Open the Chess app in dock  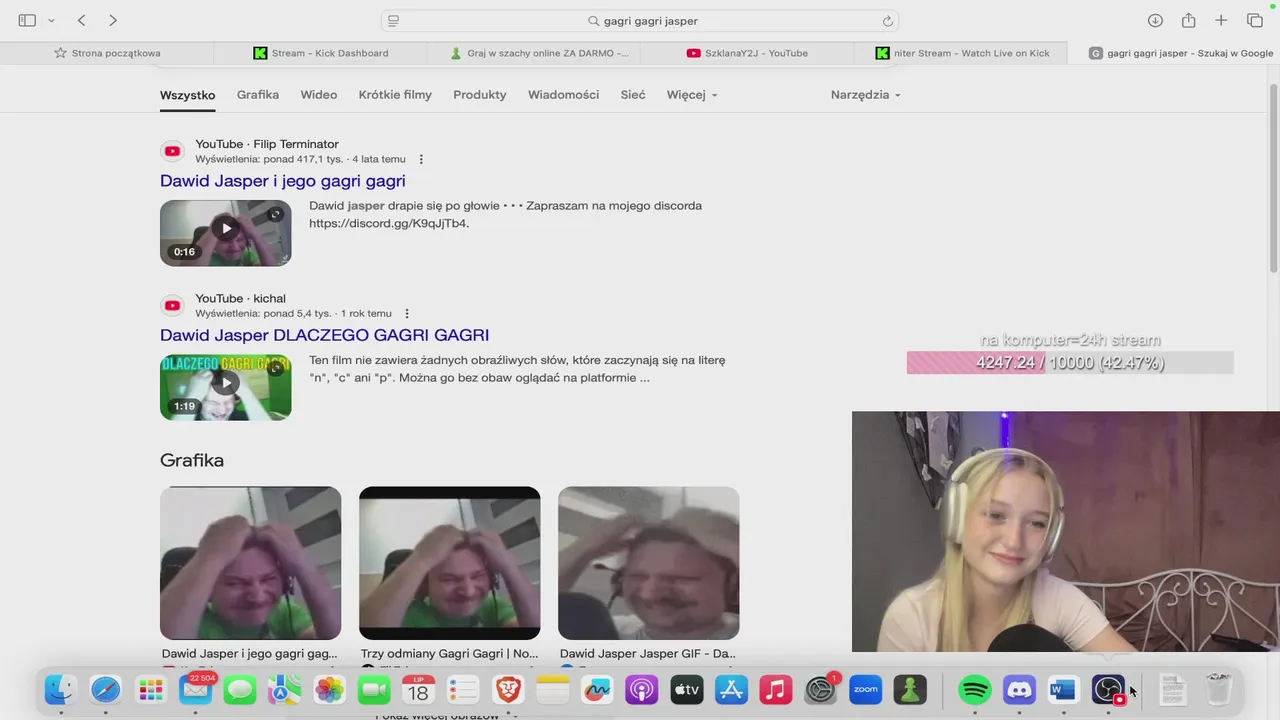pos(909,689)
